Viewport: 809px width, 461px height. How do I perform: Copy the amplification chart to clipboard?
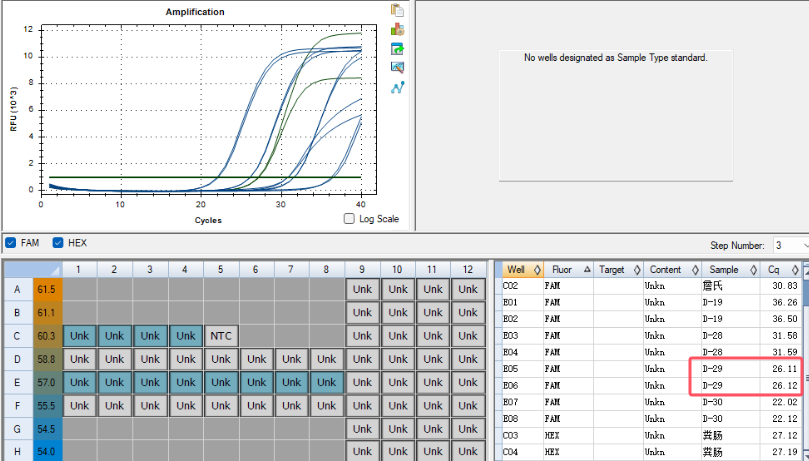pos(397,10)
